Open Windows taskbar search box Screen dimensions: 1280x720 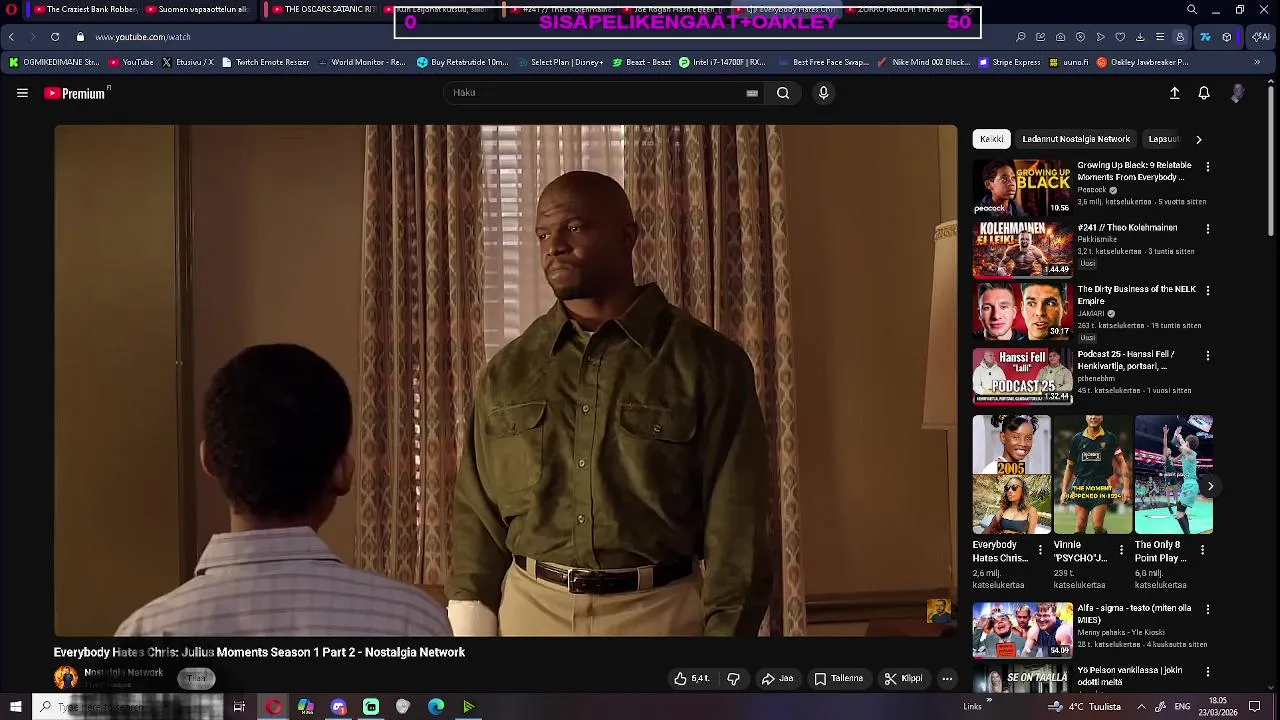tap(130, 707)
